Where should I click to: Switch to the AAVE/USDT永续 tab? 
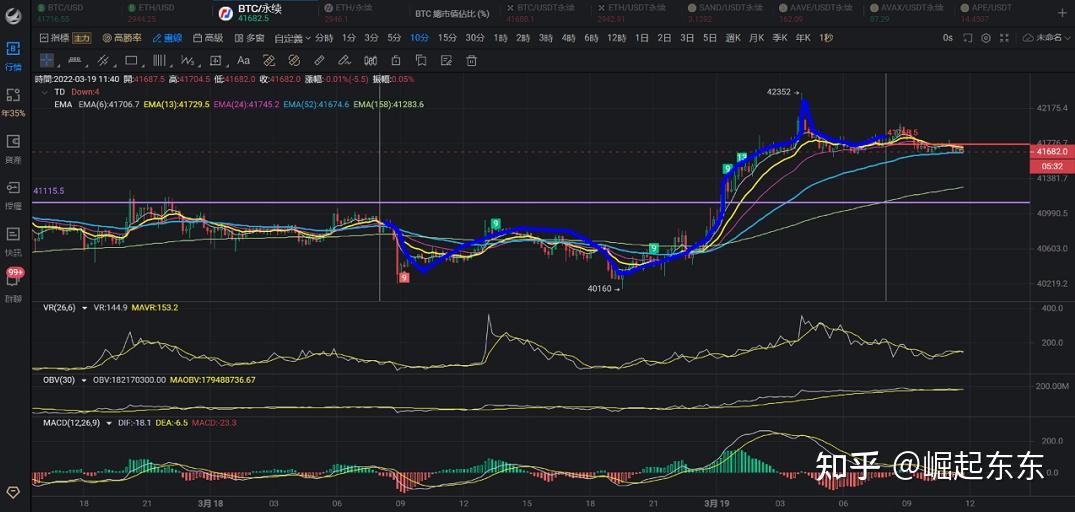click(x=817, y=12)
